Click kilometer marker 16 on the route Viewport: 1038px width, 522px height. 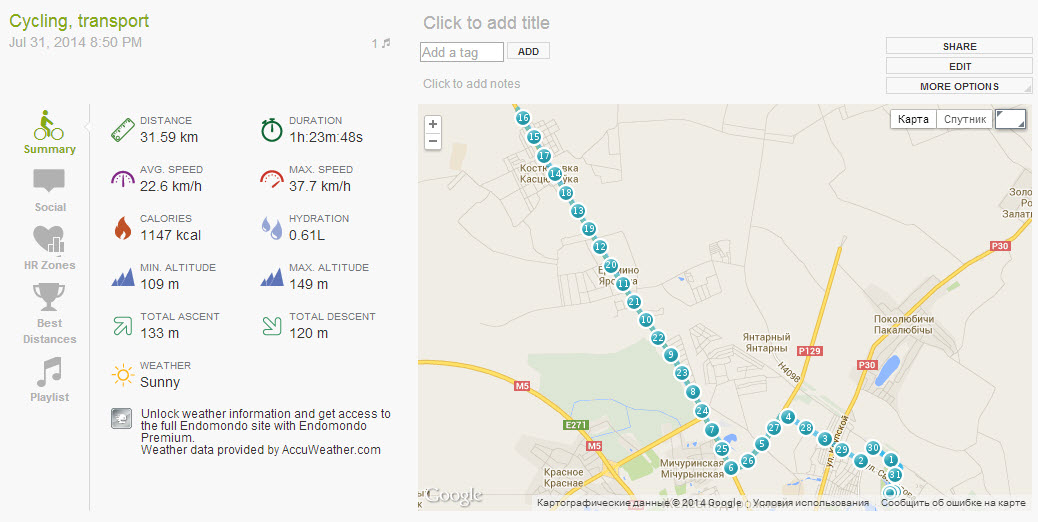(x=522, y=118)
